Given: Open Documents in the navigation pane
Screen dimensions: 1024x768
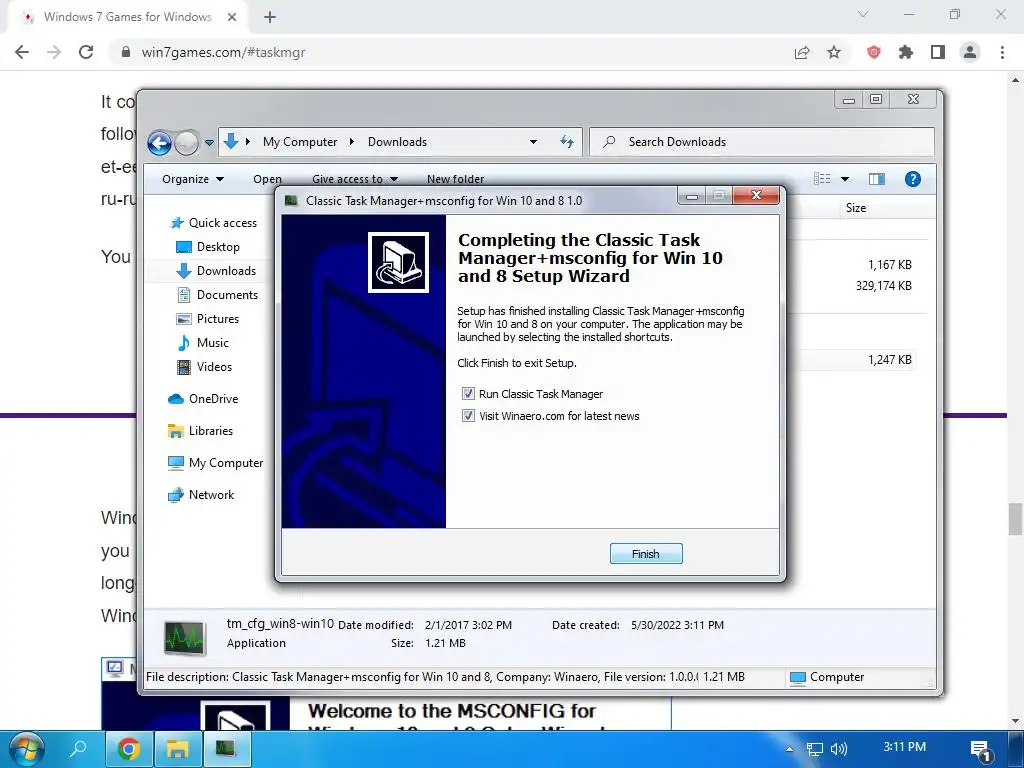Looking at the screenshot, I should click(x=217, y=295).
